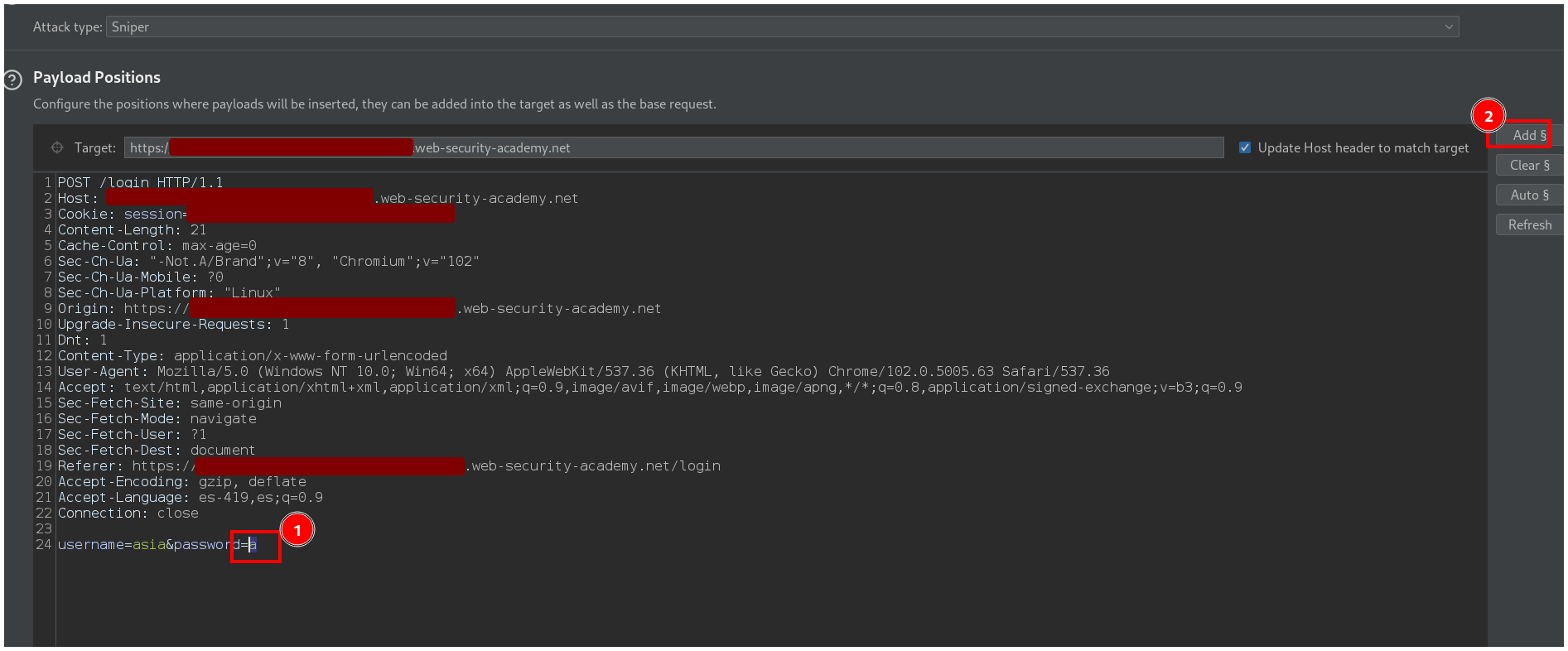Click the Payload Positions help question-mark icon
Image resolution: width=1568 pixels, height=651 pixels.
pyautogui.click(x=12, y=80)
